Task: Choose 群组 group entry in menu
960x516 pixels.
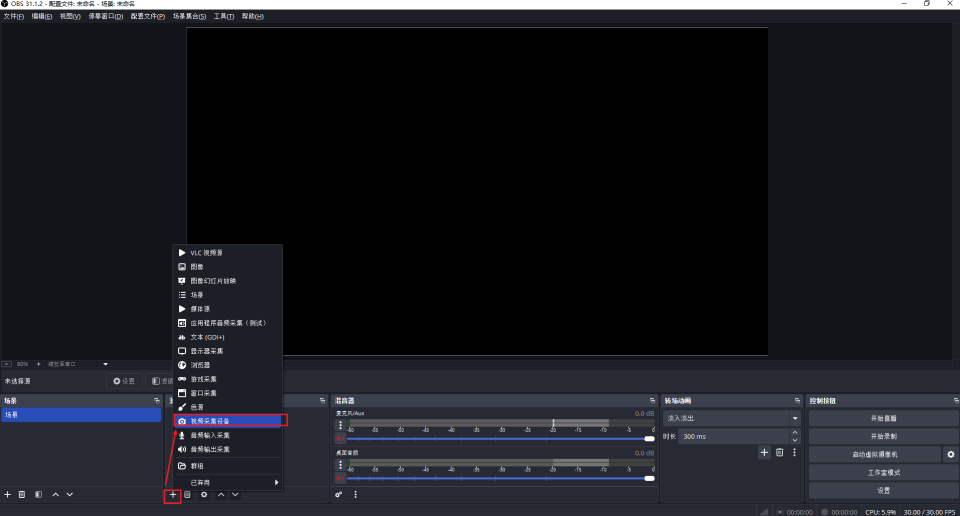Action: click(227, 466)
